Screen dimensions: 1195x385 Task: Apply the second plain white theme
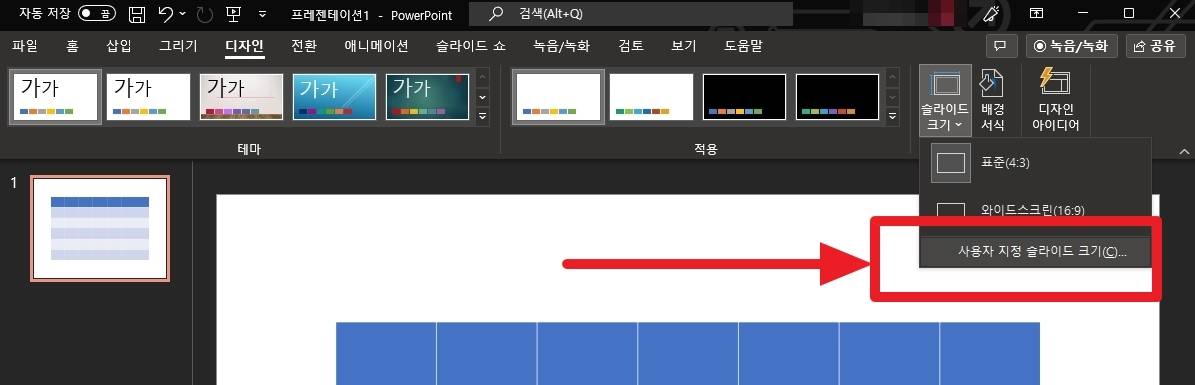(148, 97)
